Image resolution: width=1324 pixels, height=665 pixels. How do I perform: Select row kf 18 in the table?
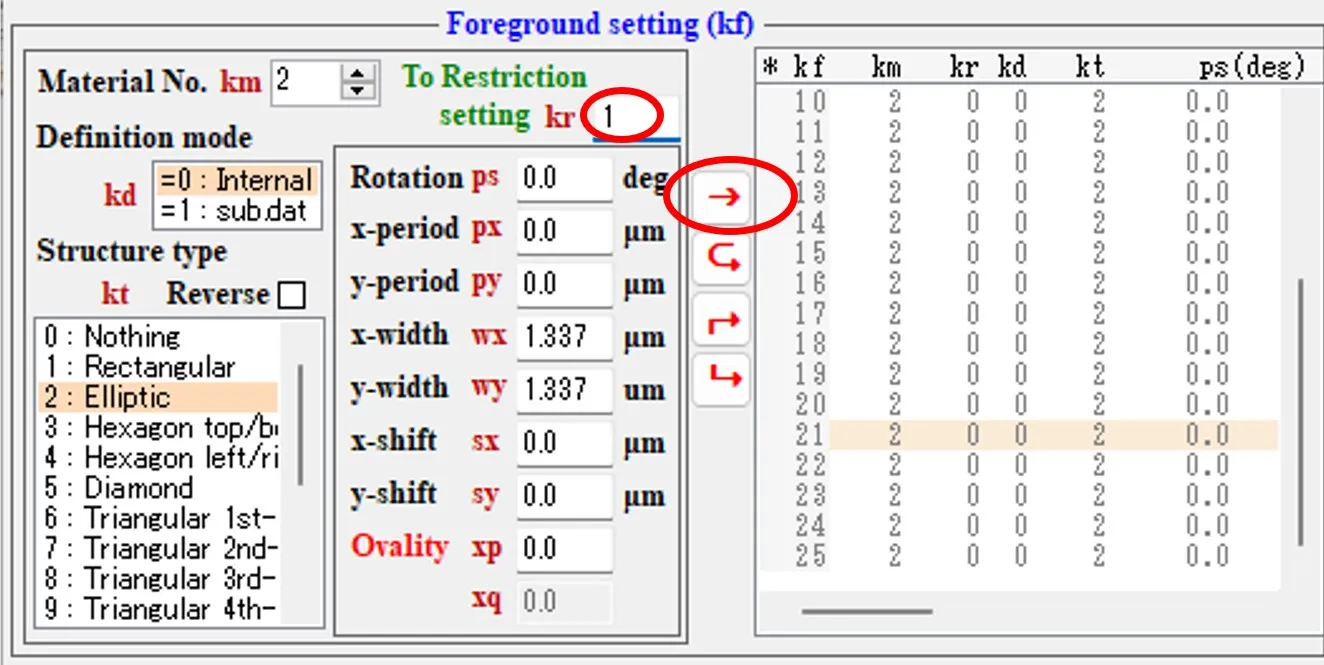1019,344
